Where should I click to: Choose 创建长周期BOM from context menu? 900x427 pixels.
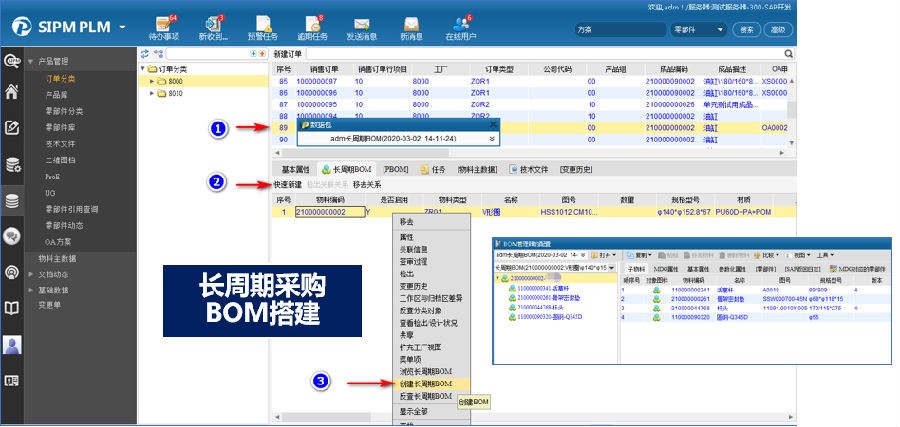click(x=426, y=383)
